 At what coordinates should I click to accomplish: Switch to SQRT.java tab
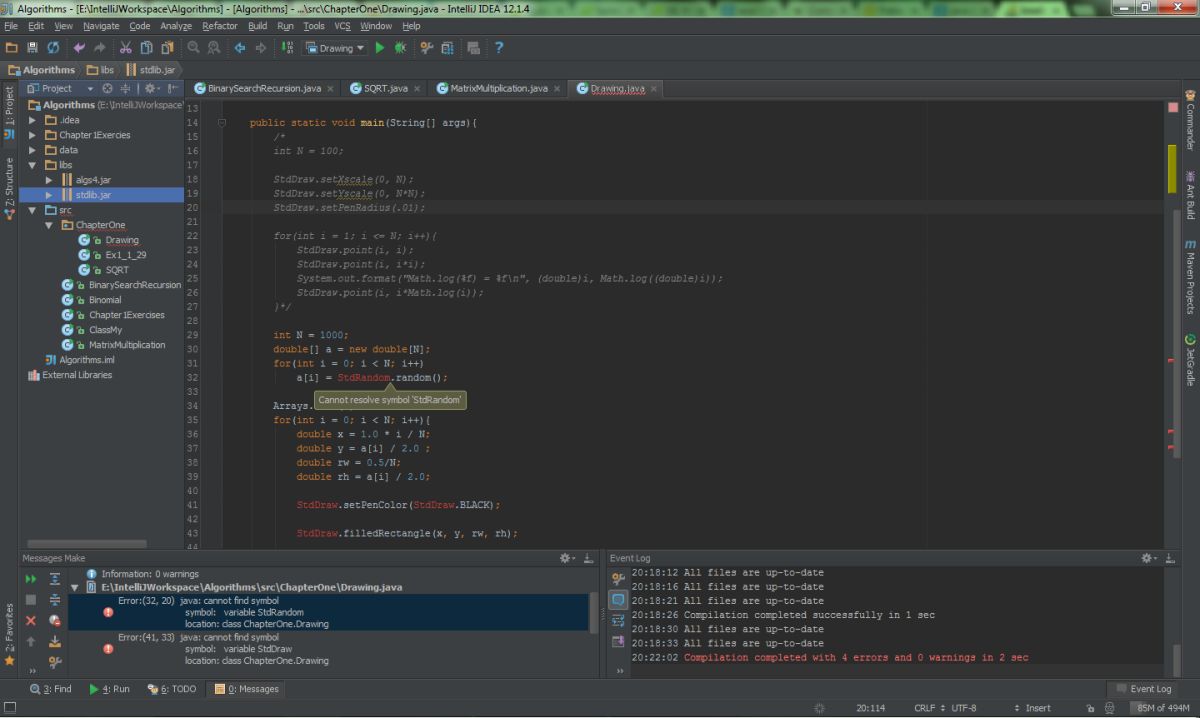point(385,88)
